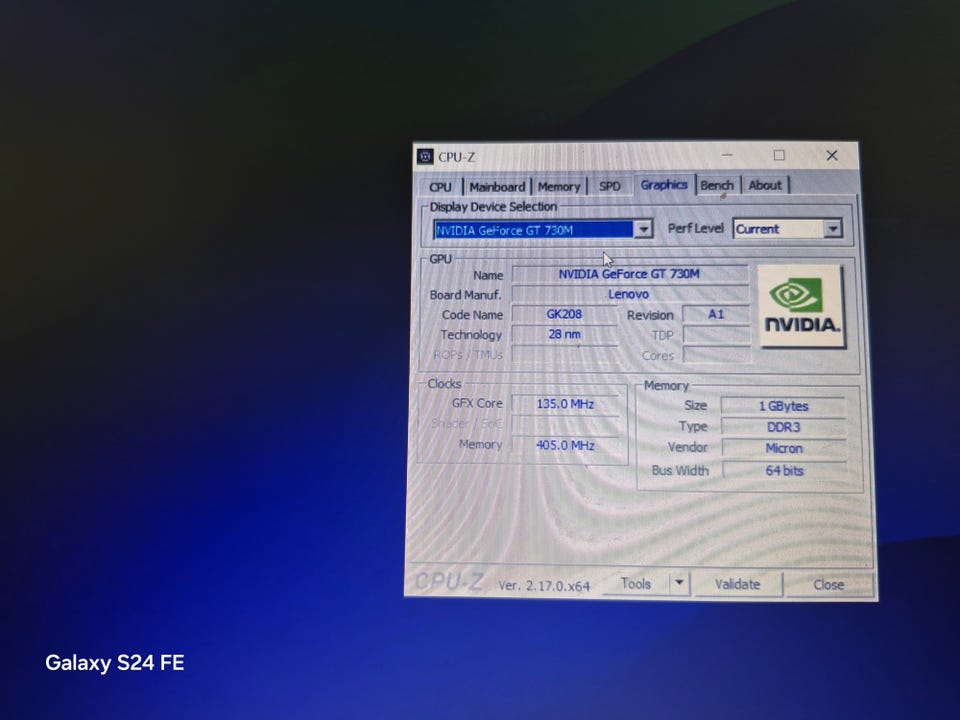Close the CPU-Z window with X
Screen dimensions: 960x720
tap(831, 156)
